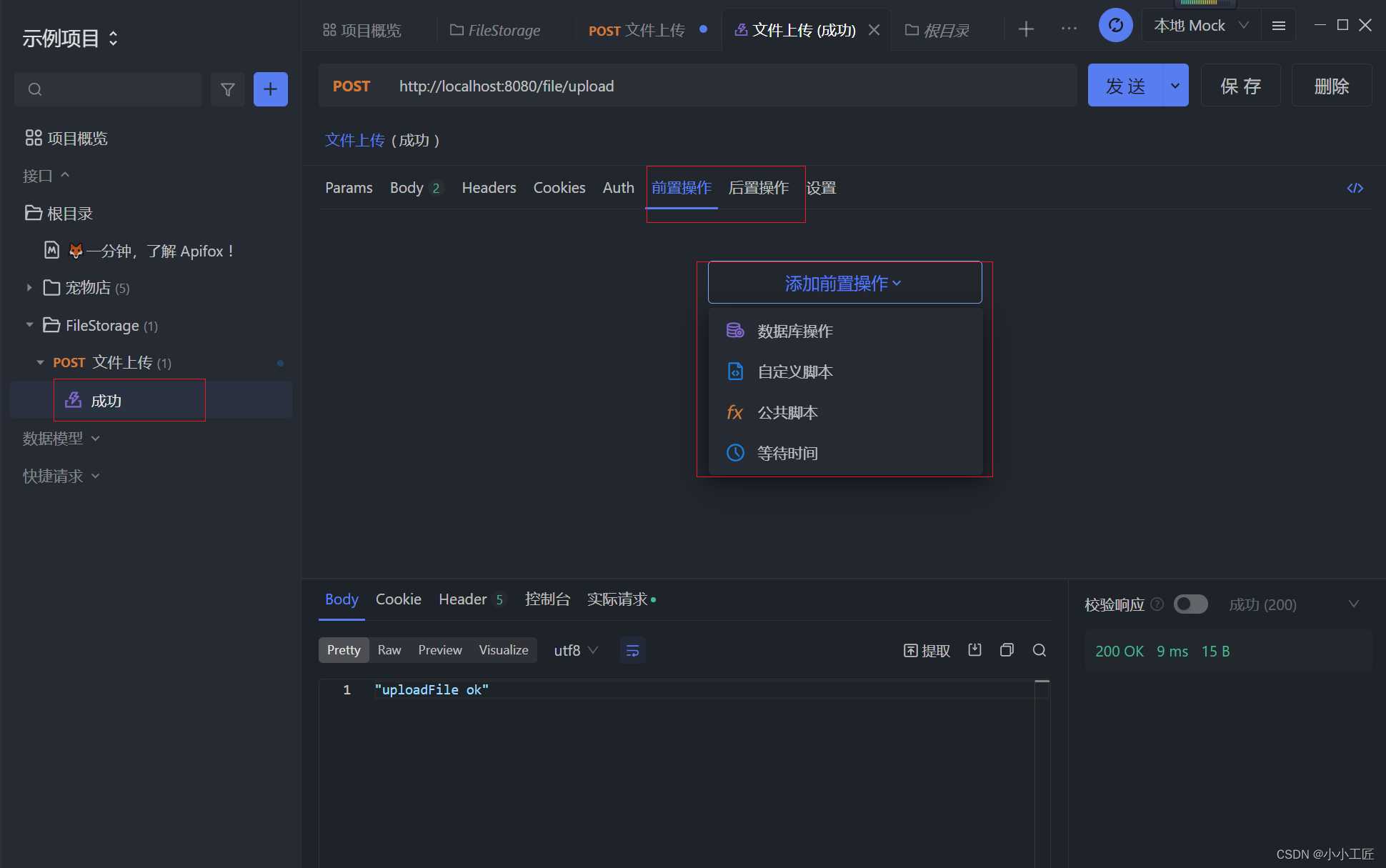Close the 文件上传 (成功) tab

pos(874,29)
